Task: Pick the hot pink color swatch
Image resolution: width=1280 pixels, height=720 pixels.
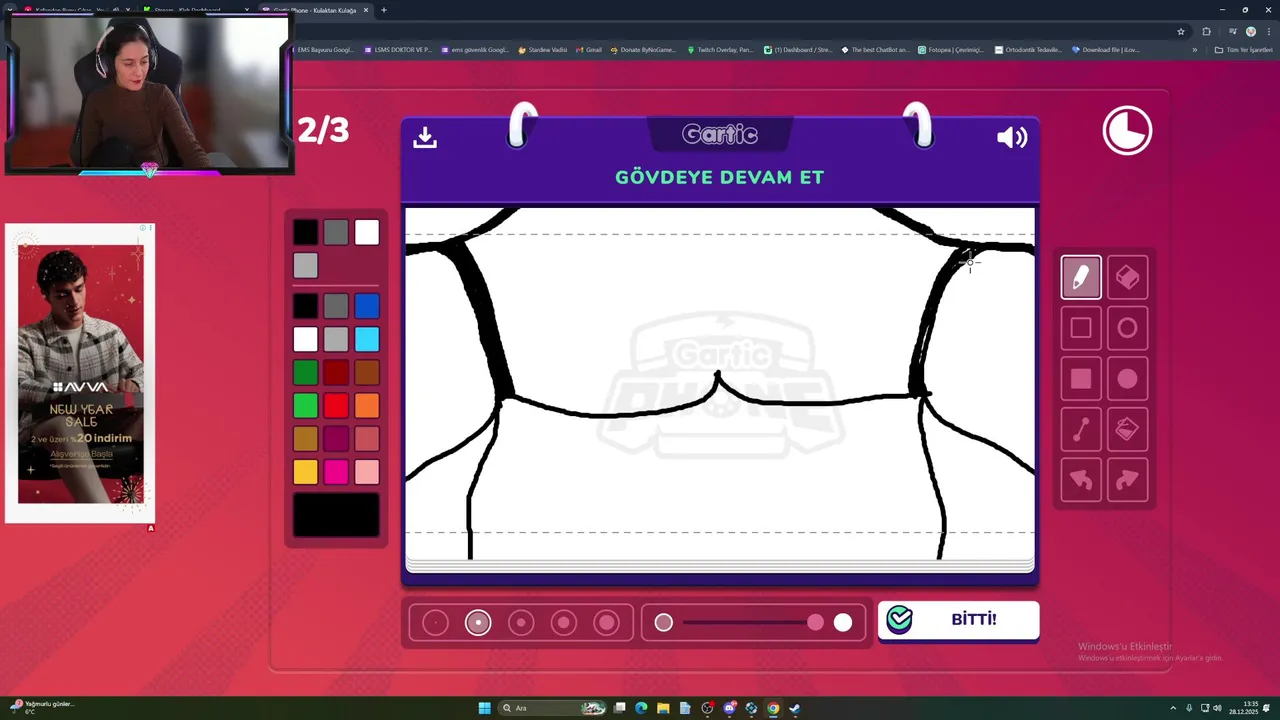Action: 336,471
